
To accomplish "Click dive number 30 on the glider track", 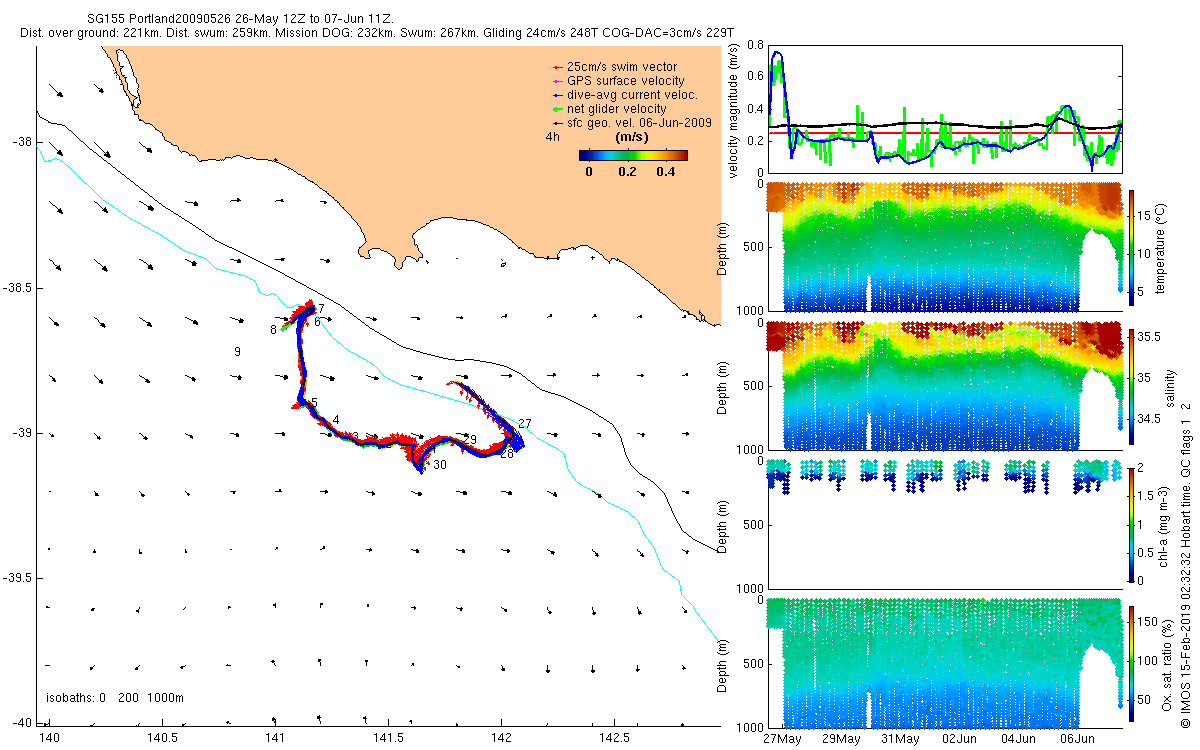I will tap(440, 465).
